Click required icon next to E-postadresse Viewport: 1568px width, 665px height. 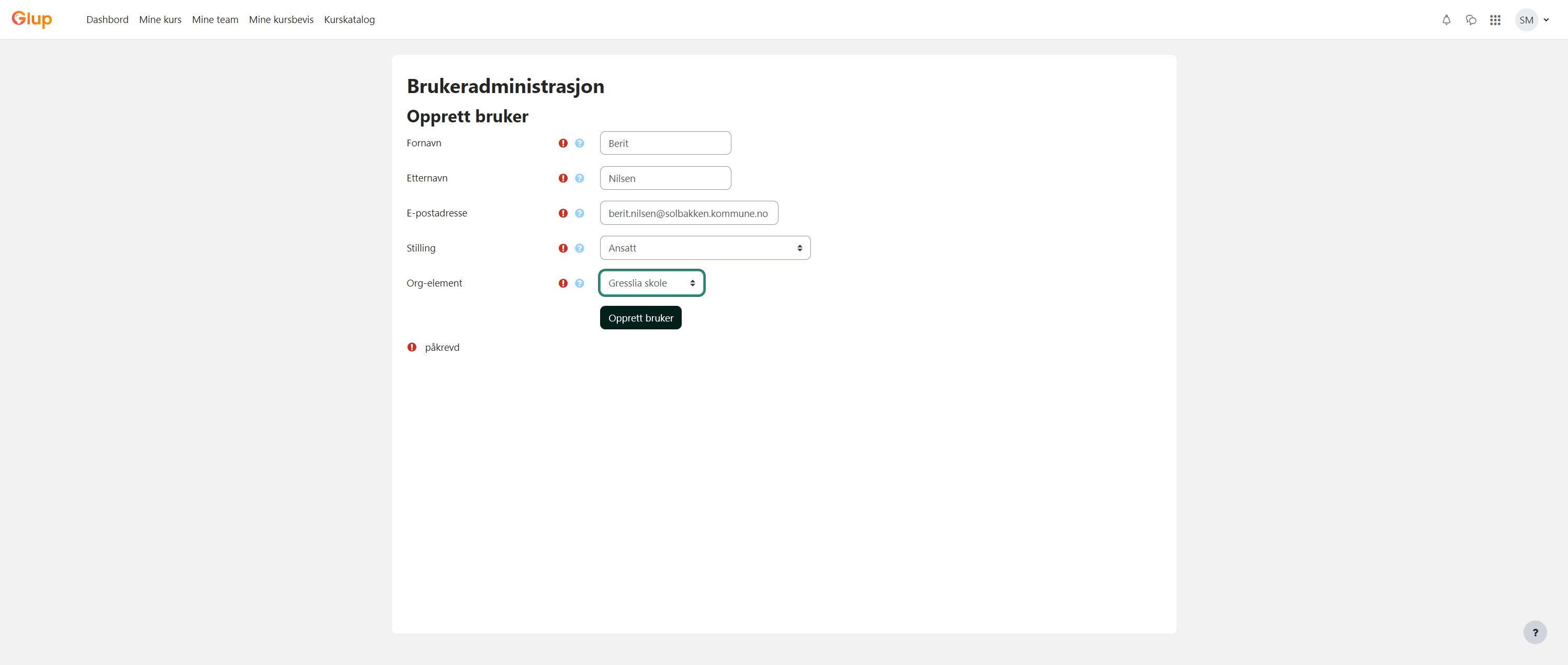[x=563, y=213]
